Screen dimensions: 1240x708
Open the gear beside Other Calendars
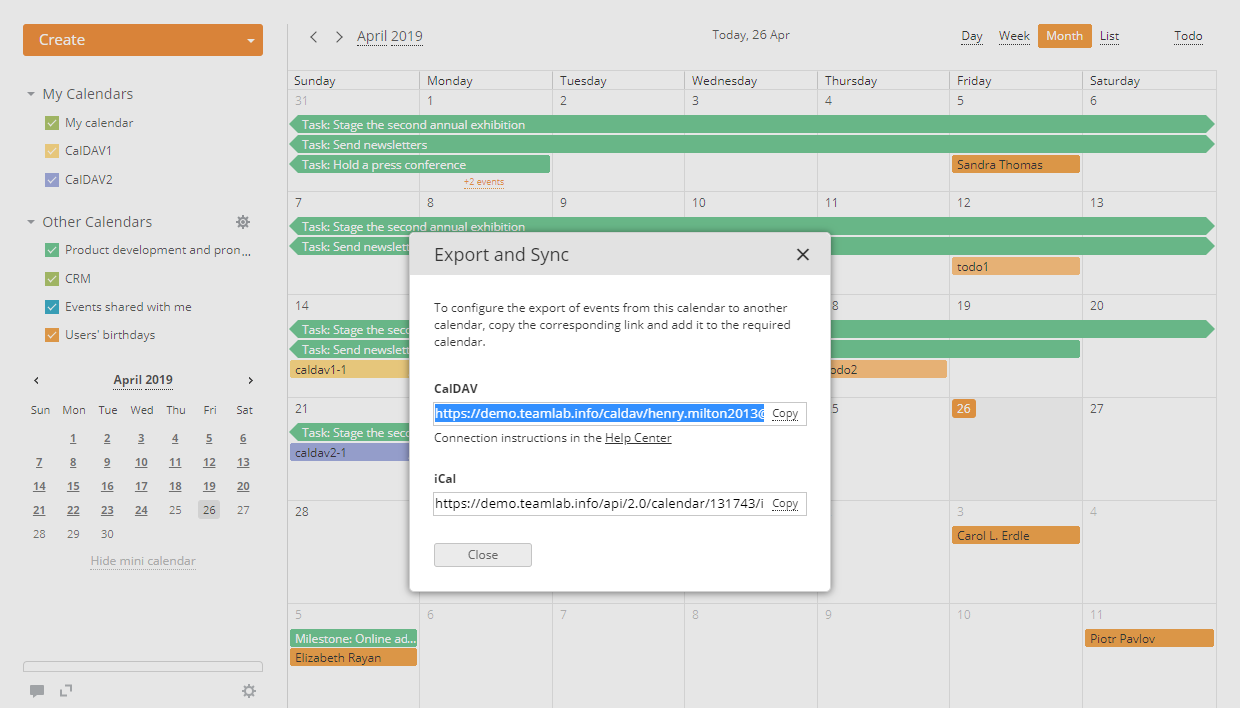(243, 222)
